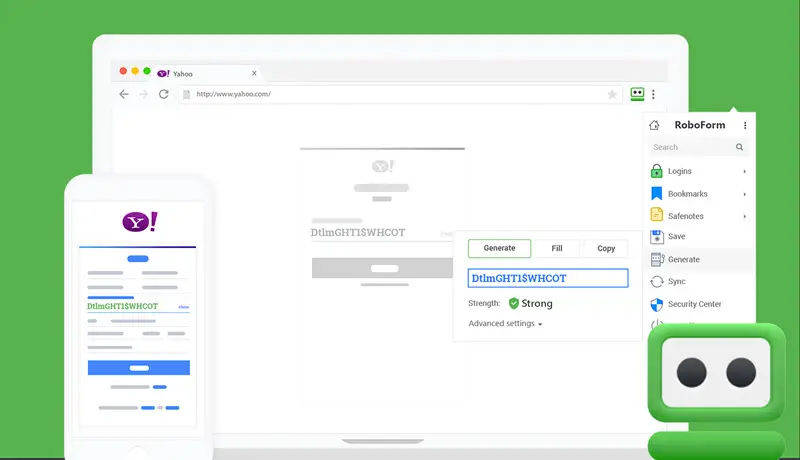Click the page icon in address bar
Image resolution: width=800 pixels, height=460 pixels.
(x=187, y=94)
